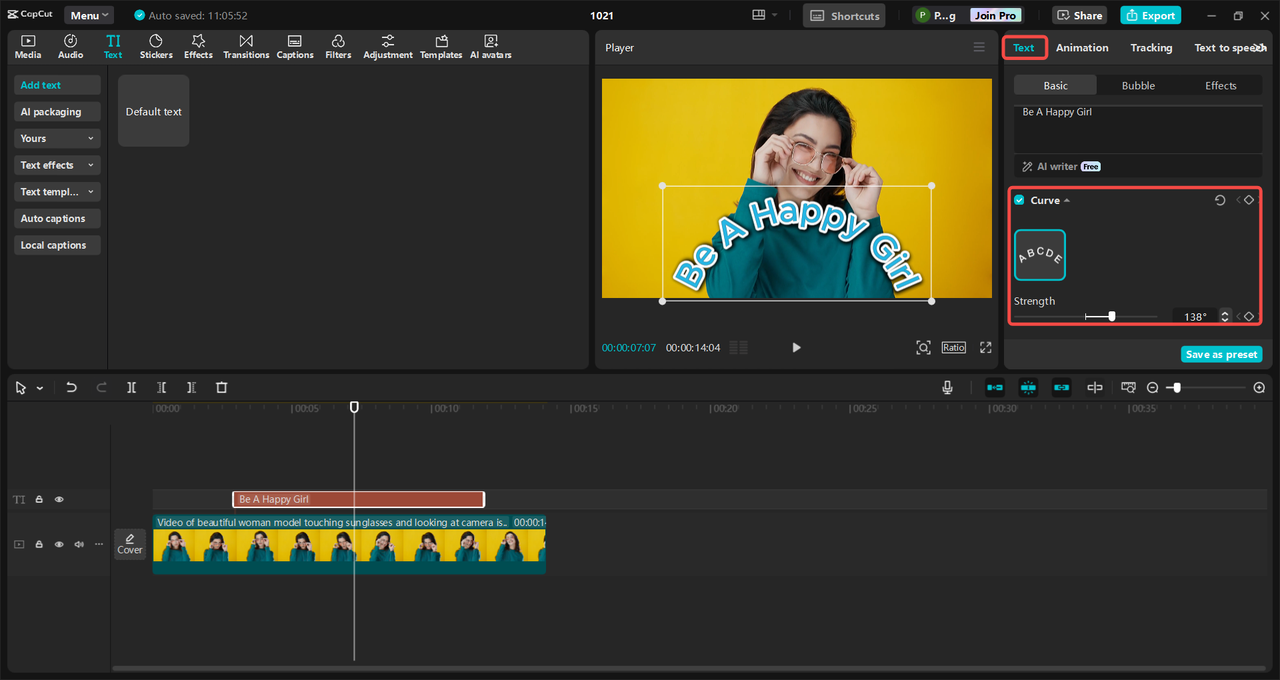Click the microphone record voiceover icon

(x=947, y=387)
